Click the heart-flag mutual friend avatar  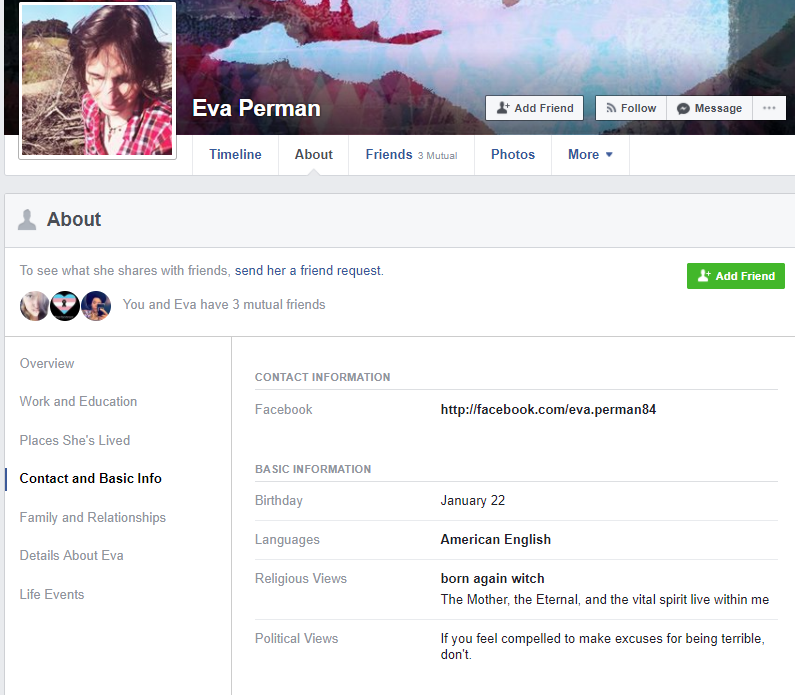[65, 306]
